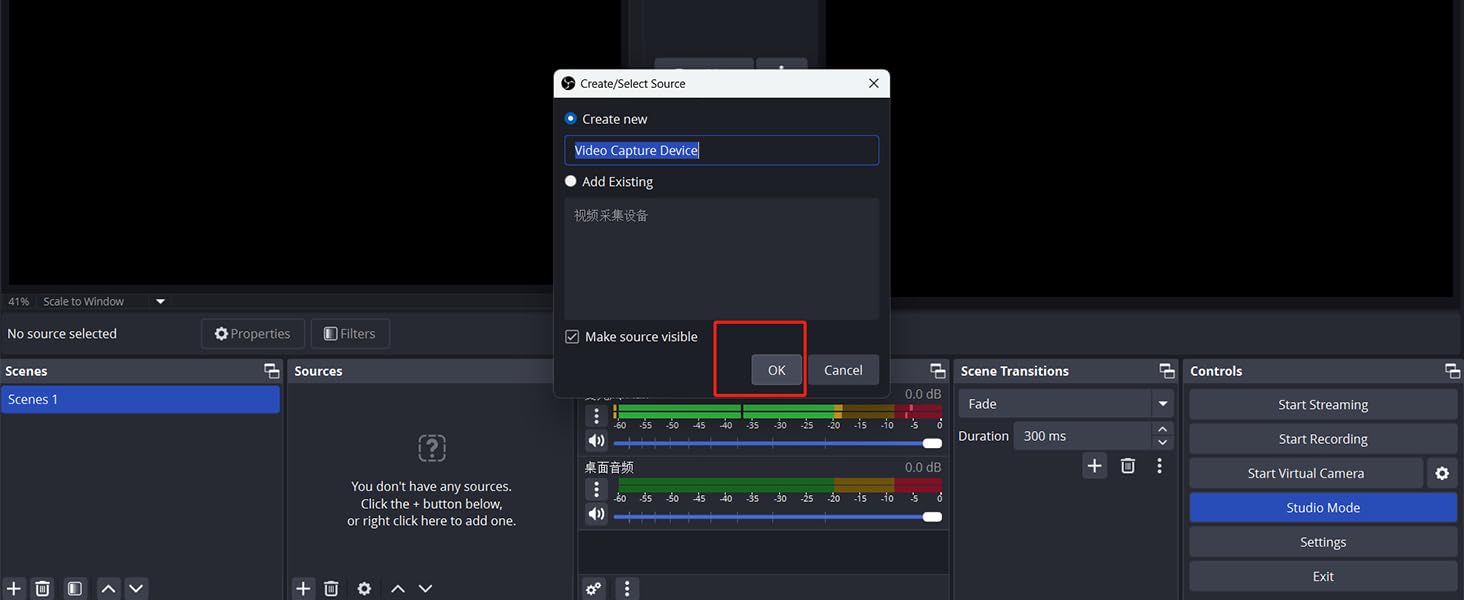Click the trash icon in Scenes panel
Image resolution: width=1464 pixels, height=600 pixels.
[x=42, y=588]
